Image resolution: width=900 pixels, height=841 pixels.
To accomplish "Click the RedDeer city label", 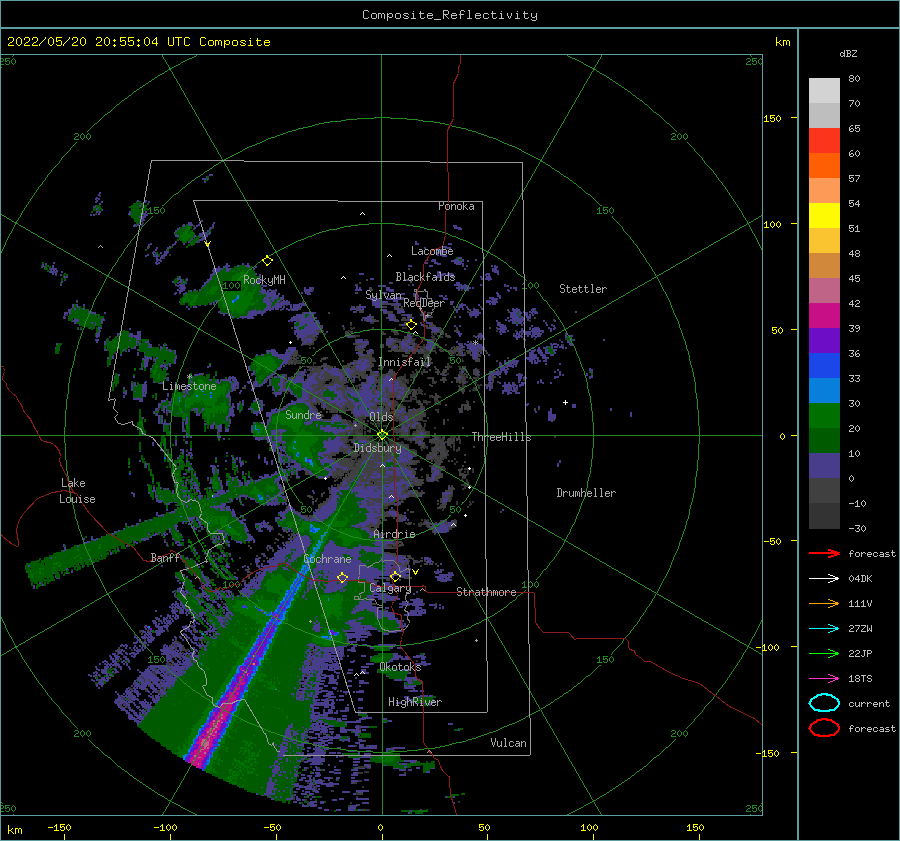I will (x=424, y=303).
